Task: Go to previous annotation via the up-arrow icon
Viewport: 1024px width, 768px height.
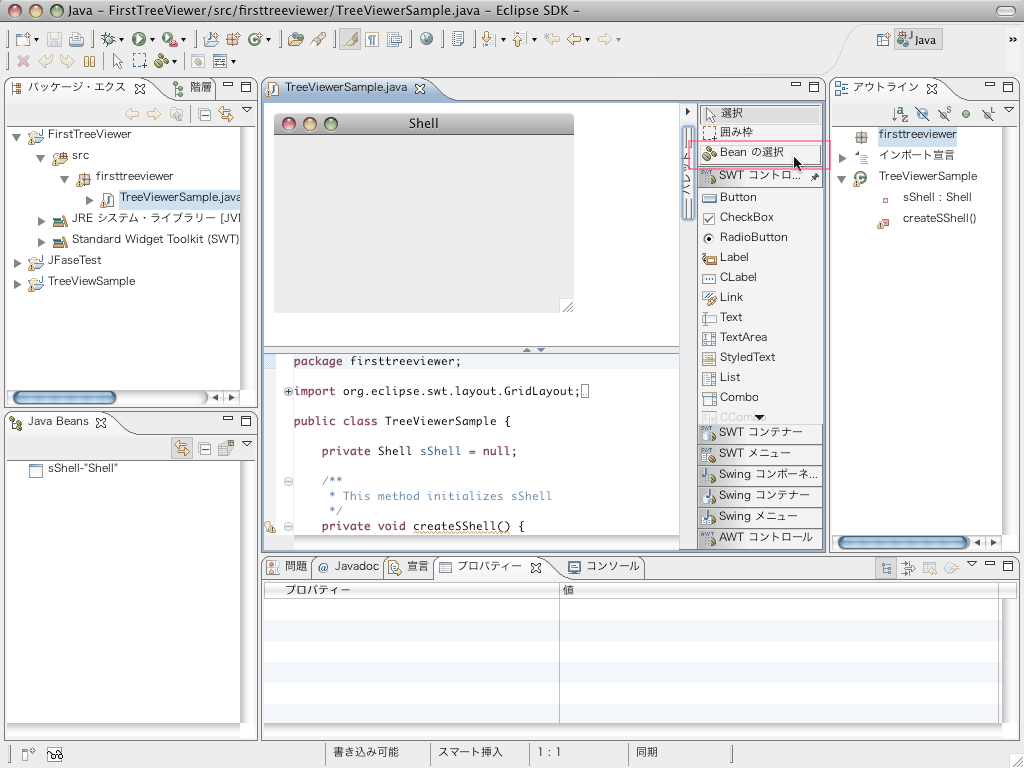Action: (519, 39)
